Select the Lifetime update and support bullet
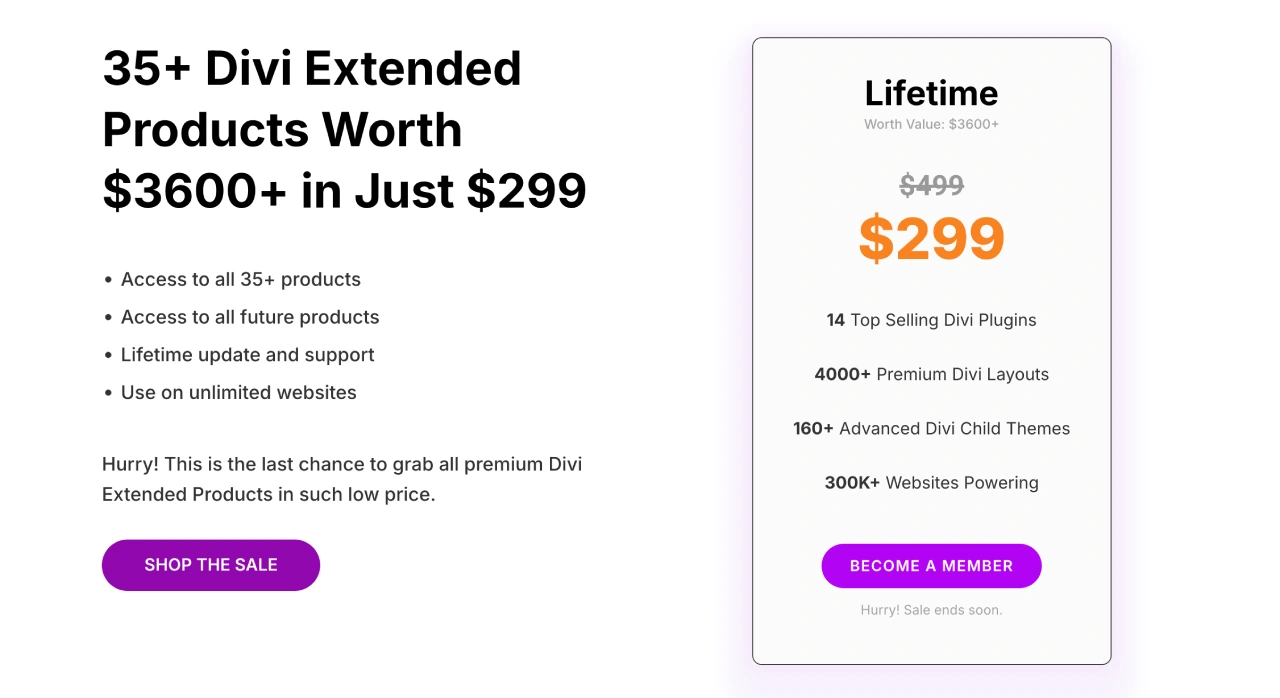The image size is (1280, 698). point(247,355)
